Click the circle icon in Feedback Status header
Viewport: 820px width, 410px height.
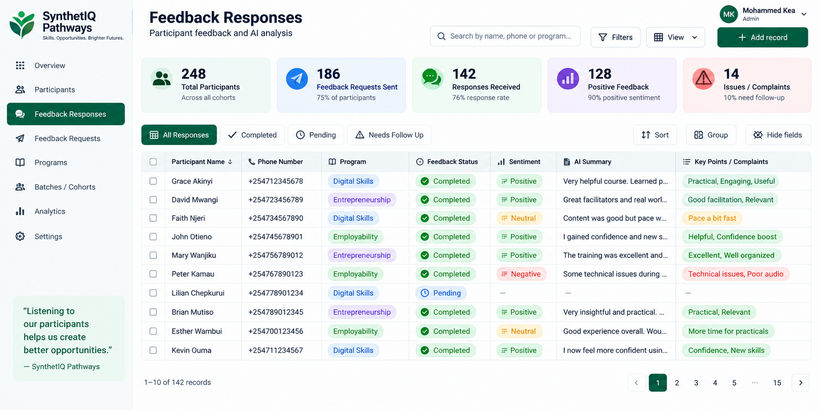pyautogui.click(x=419, y=162)
